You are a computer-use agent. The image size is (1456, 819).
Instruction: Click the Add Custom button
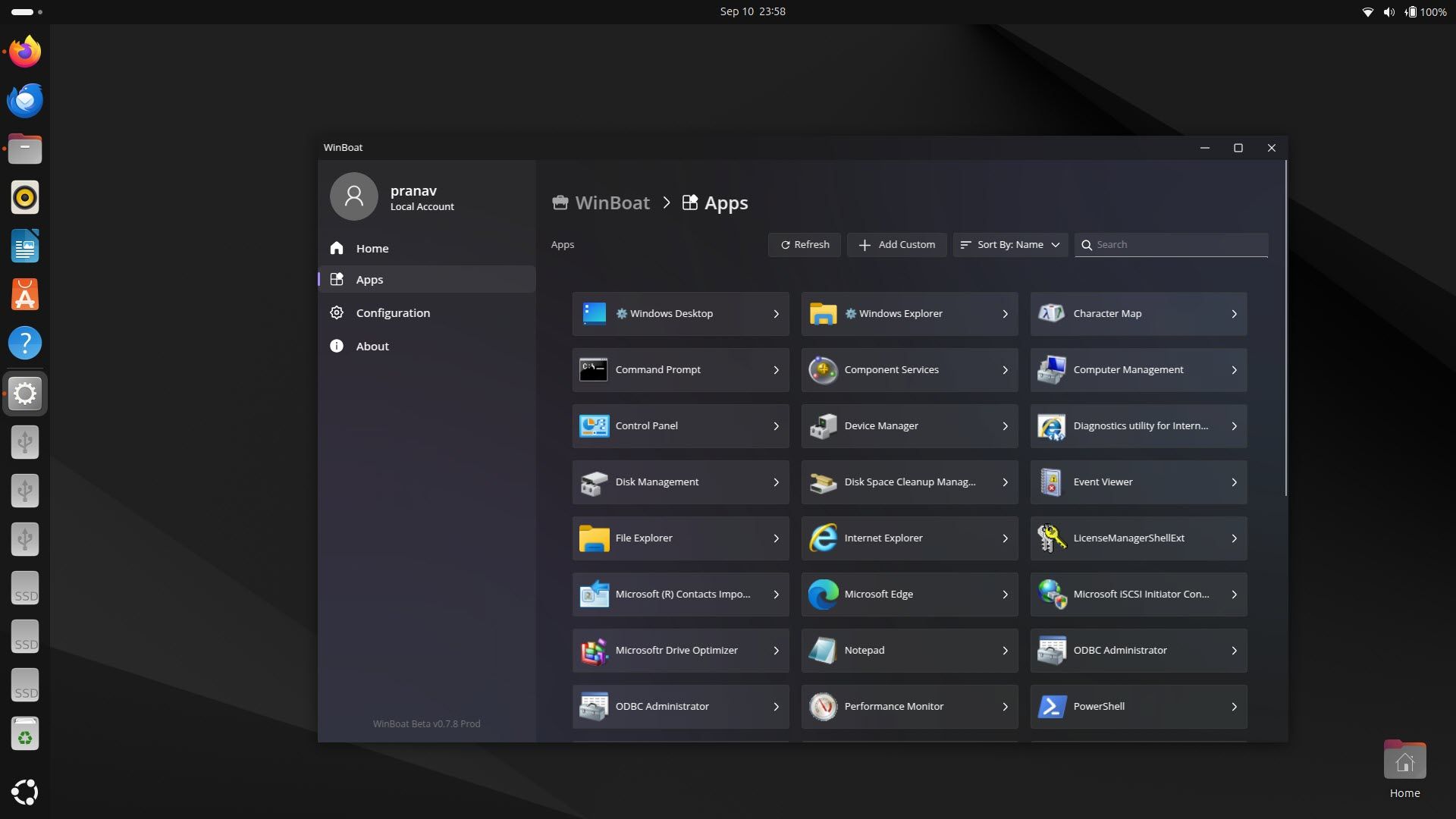pyautogui.click(x=896, y=244)
